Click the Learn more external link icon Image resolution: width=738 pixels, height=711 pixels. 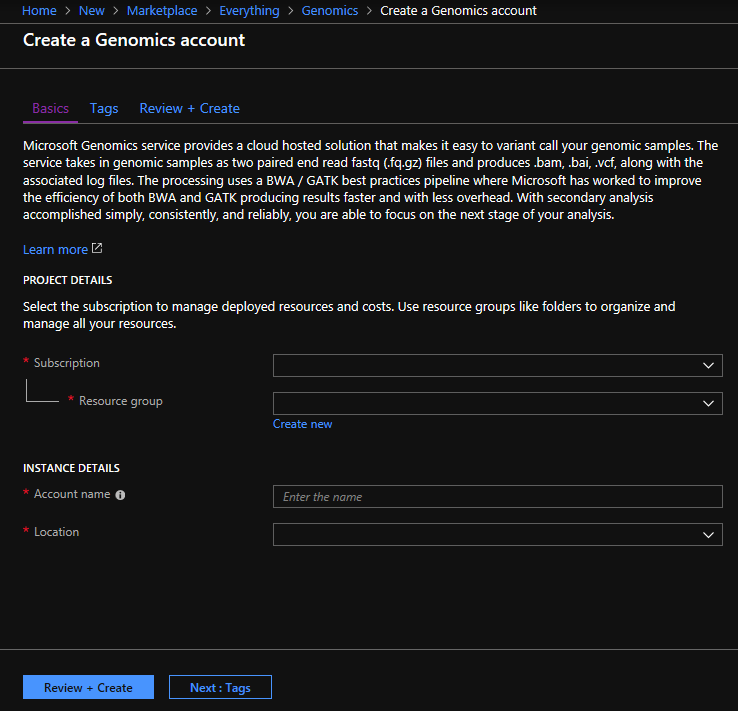click(x=97, y=248)
